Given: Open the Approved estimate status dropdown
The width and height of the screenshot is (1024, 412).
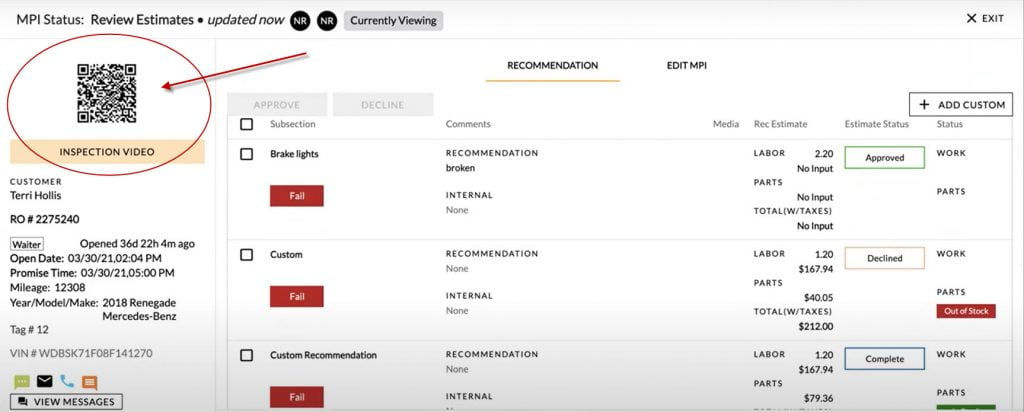Looking at the screenshot, I should point(884,157).
